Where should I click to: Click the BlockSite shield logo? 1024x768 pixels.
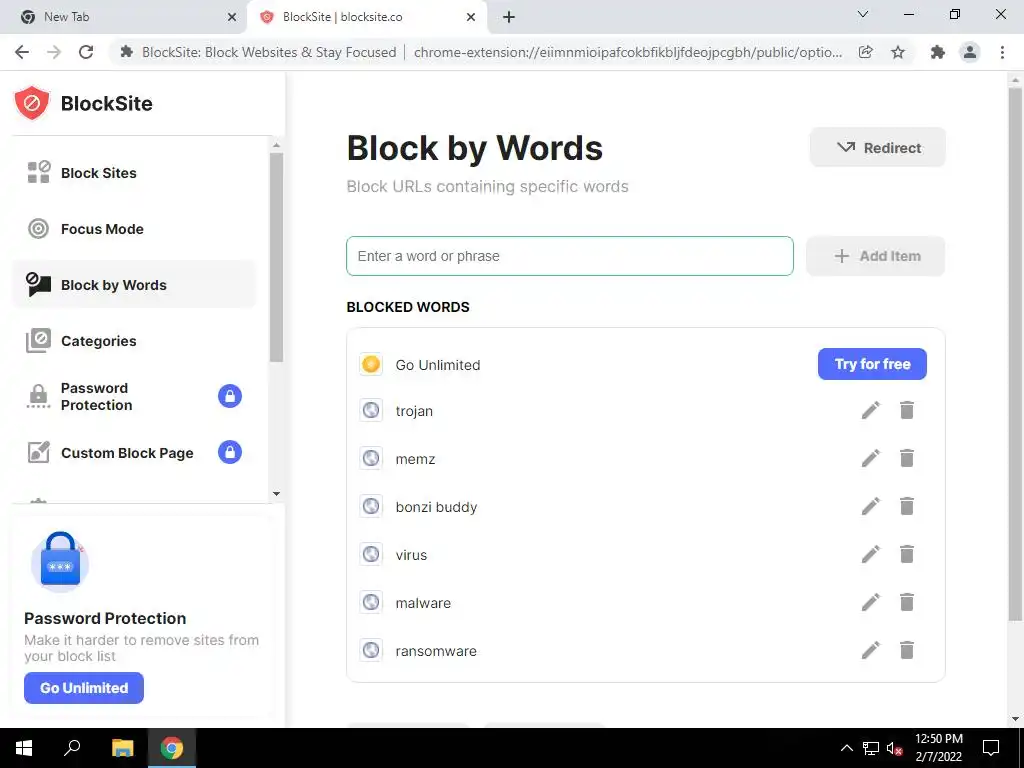(x=31, y=103)
